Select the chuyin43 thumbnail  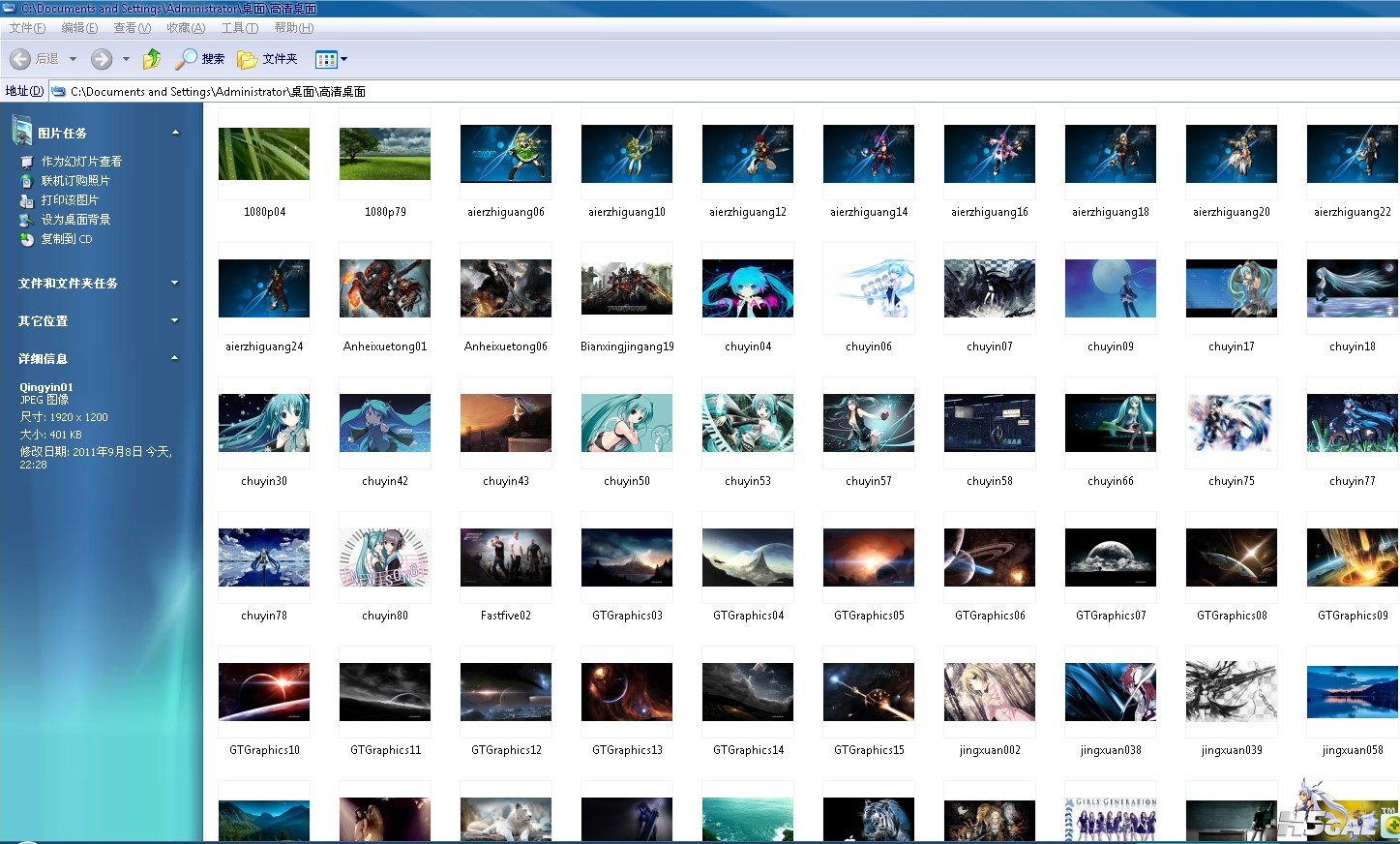[506, 423]
